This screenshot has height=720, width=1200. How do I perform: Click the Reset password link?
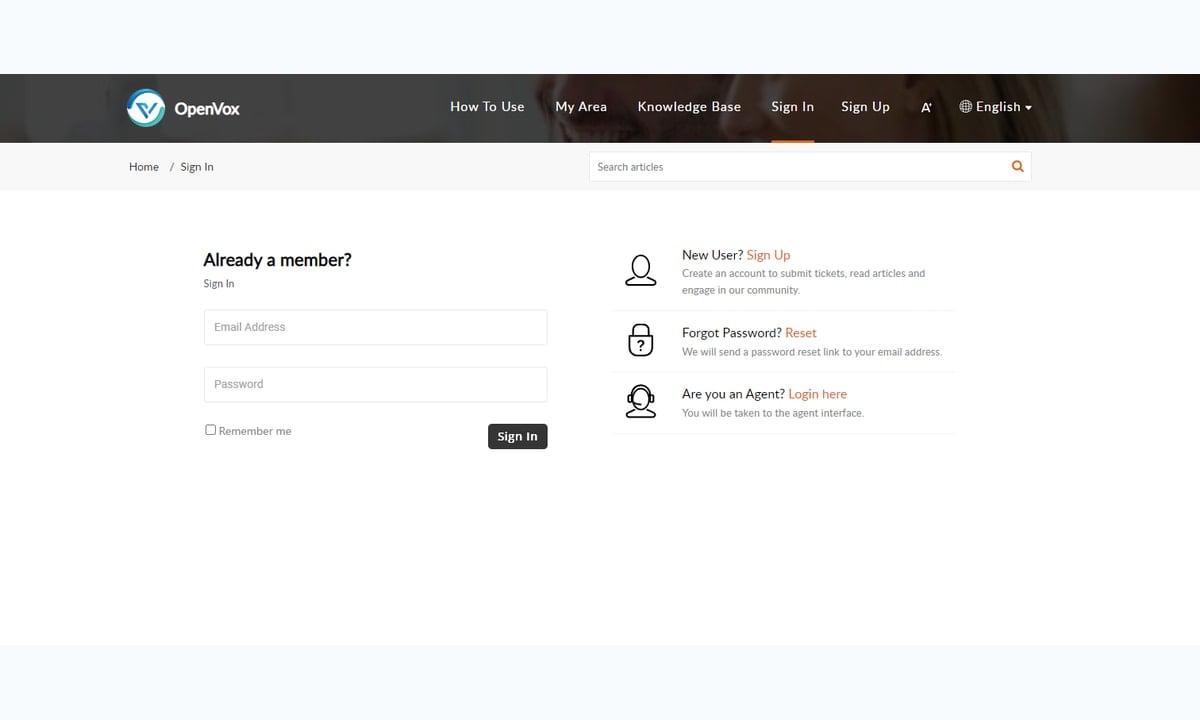click(801, 333)
